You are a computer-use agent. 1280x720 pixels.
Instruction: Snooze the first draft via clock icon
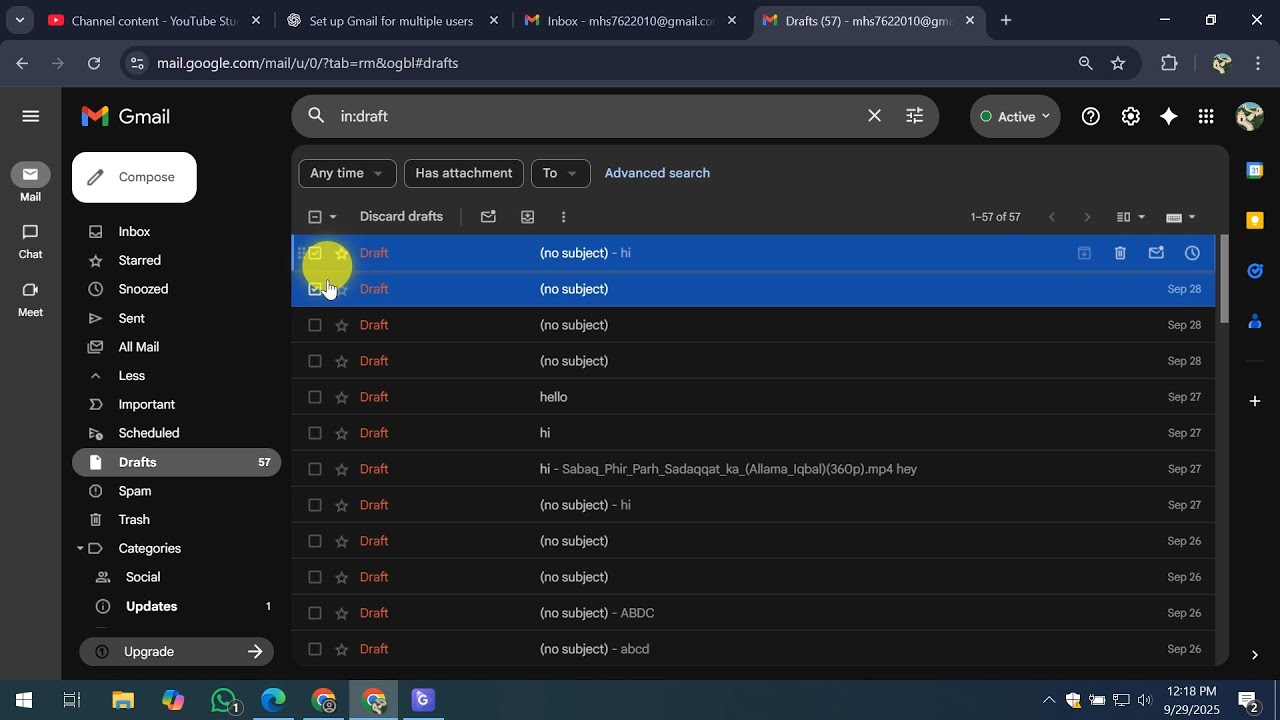tap(1192, 253)
